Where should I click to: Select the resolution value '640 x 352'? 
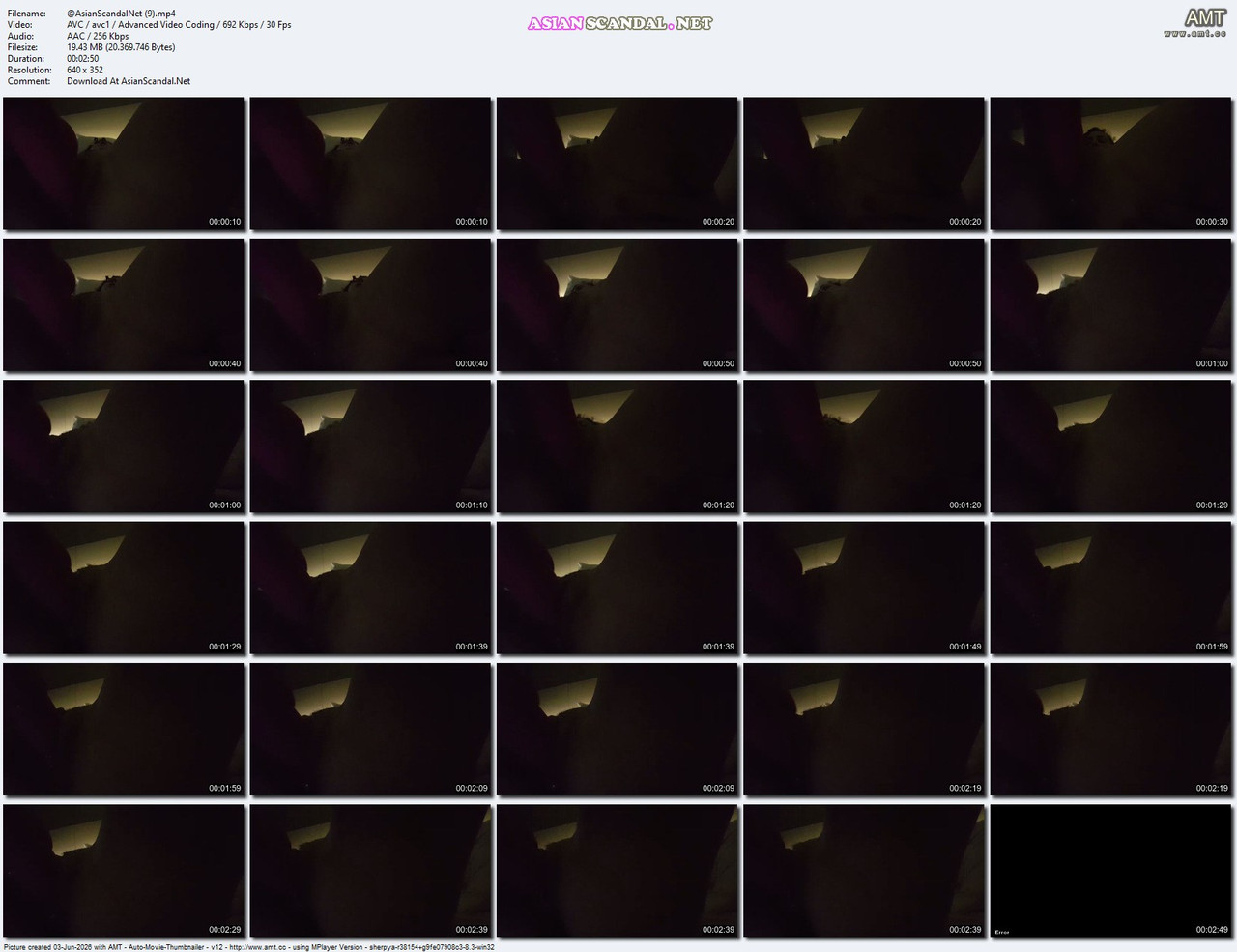pos(85,71)
